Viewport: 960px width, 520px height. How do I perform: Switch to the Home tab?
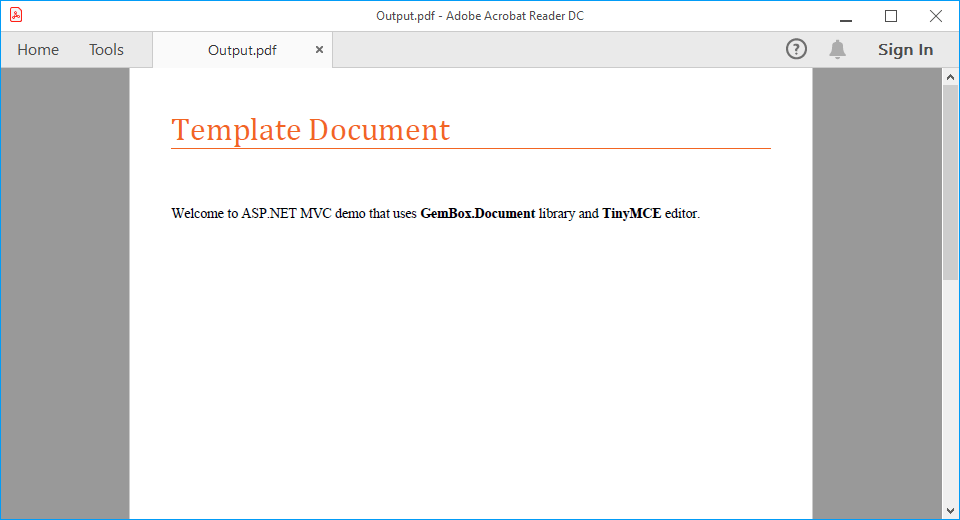tap(38, 50)
